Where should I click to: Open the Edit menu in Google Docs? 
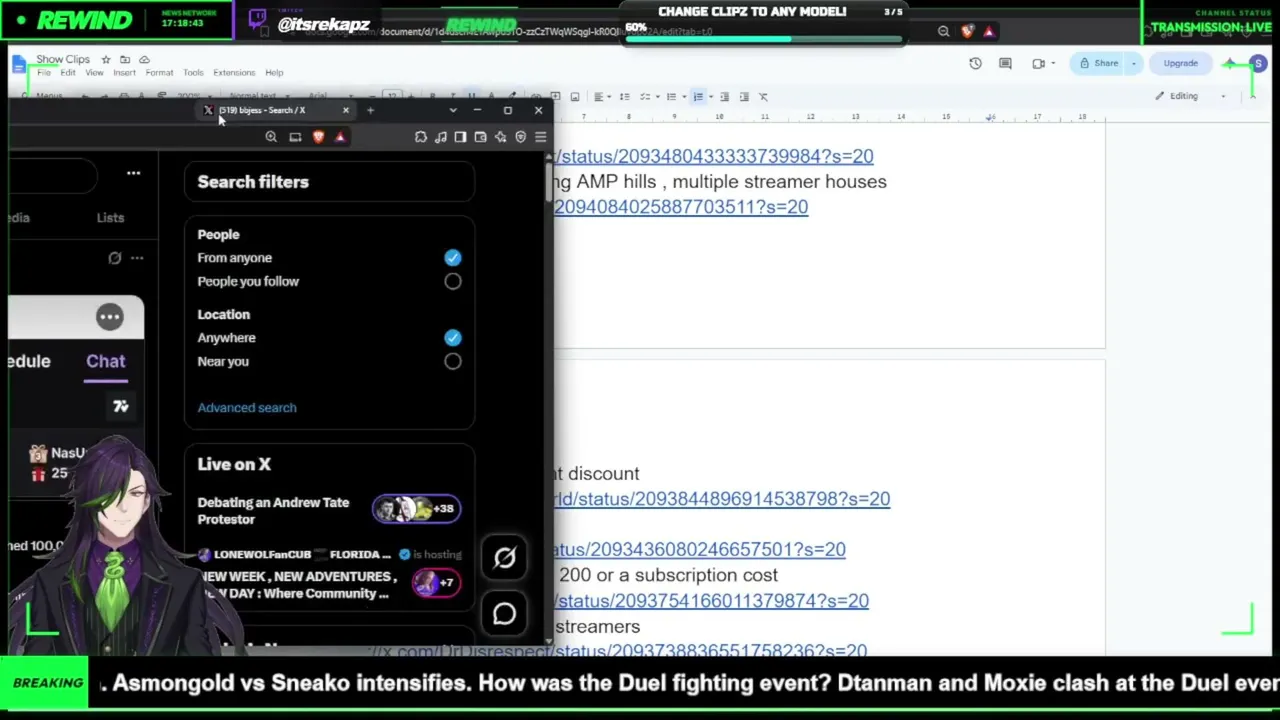[x=68, y=73]
